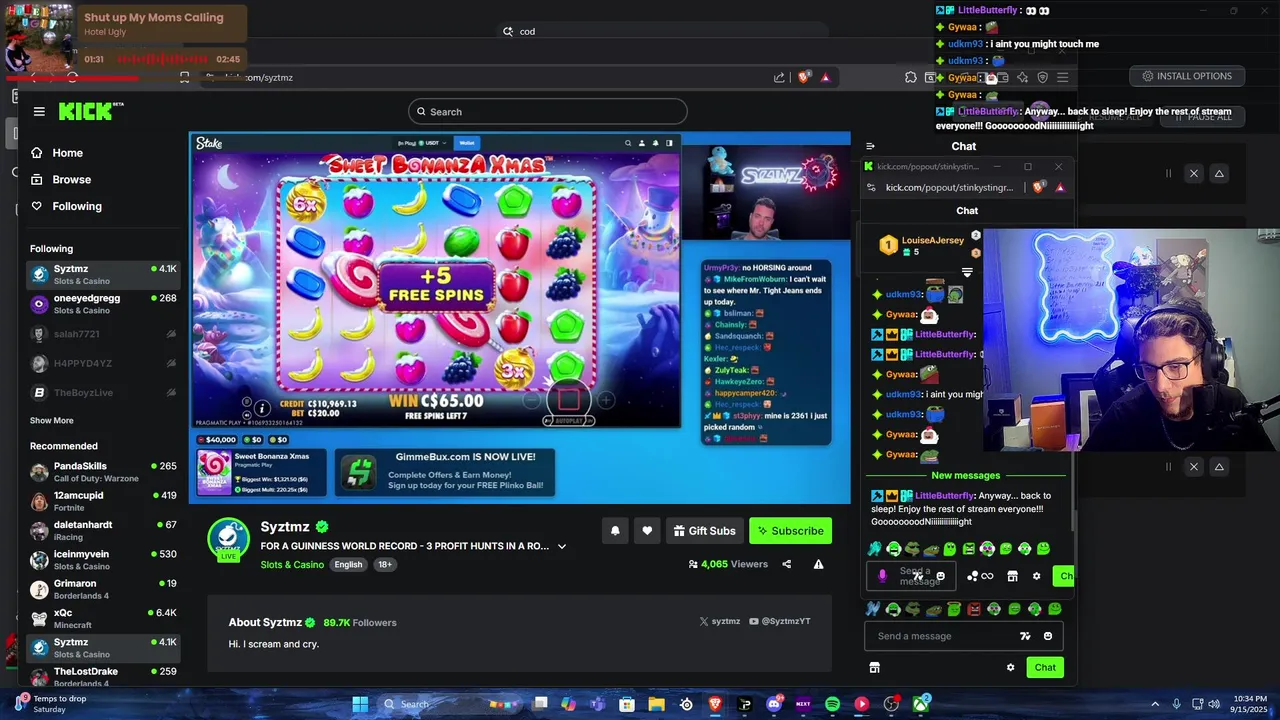
Task: Select offline channel salah7721
Action: pos(104,334)
